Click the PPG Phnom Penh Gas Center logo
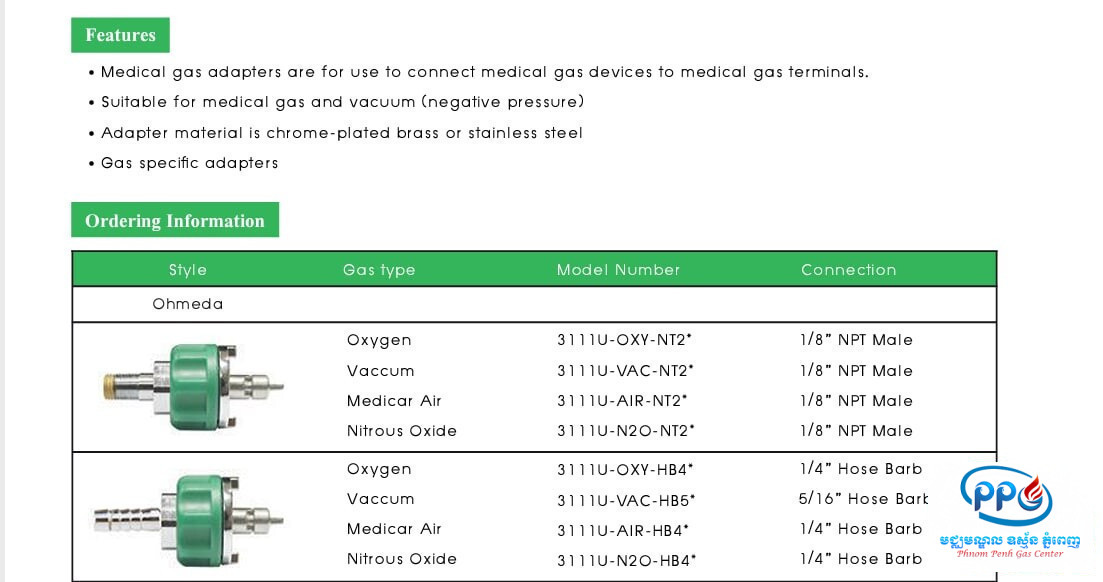 click(x=1010, y=512)
